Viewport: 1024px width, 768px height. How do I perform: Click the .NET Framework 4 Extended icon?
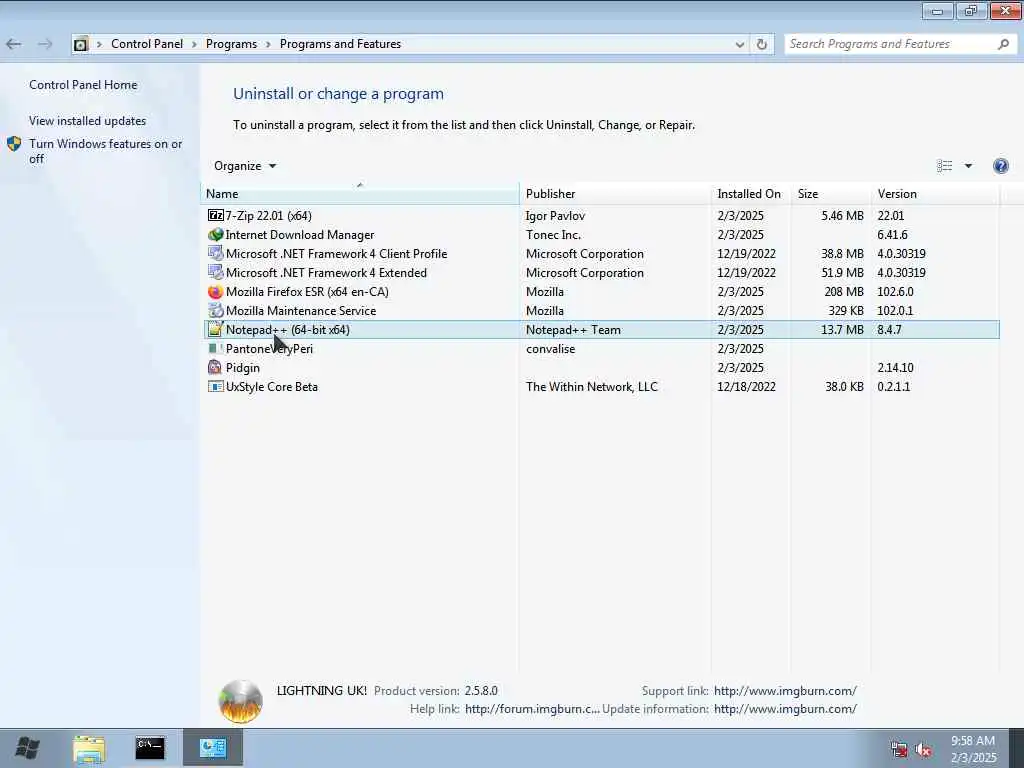[x=216, y=272]
